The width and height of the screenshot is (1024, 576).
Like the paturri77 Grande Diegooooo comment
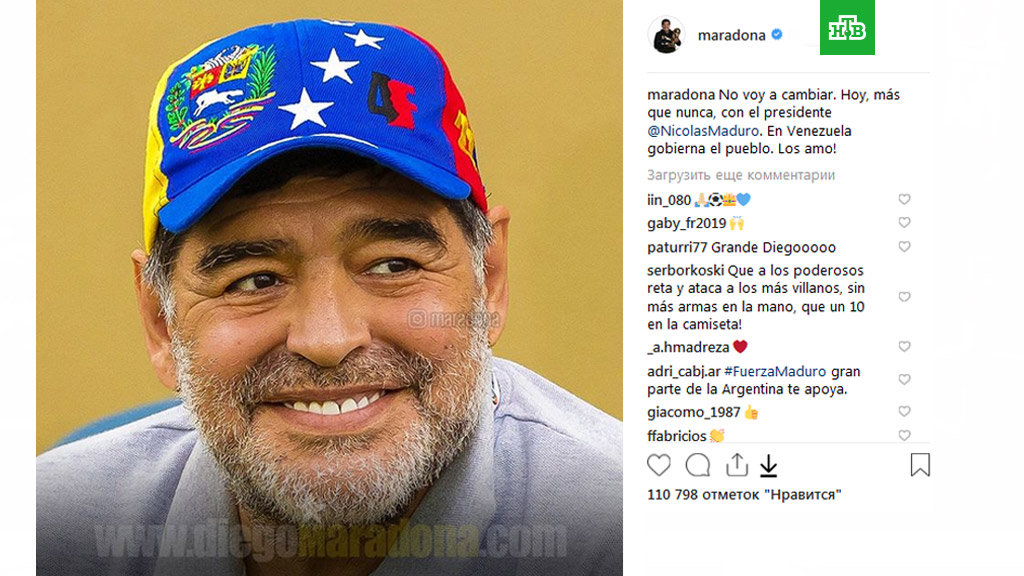click(904, 247)
